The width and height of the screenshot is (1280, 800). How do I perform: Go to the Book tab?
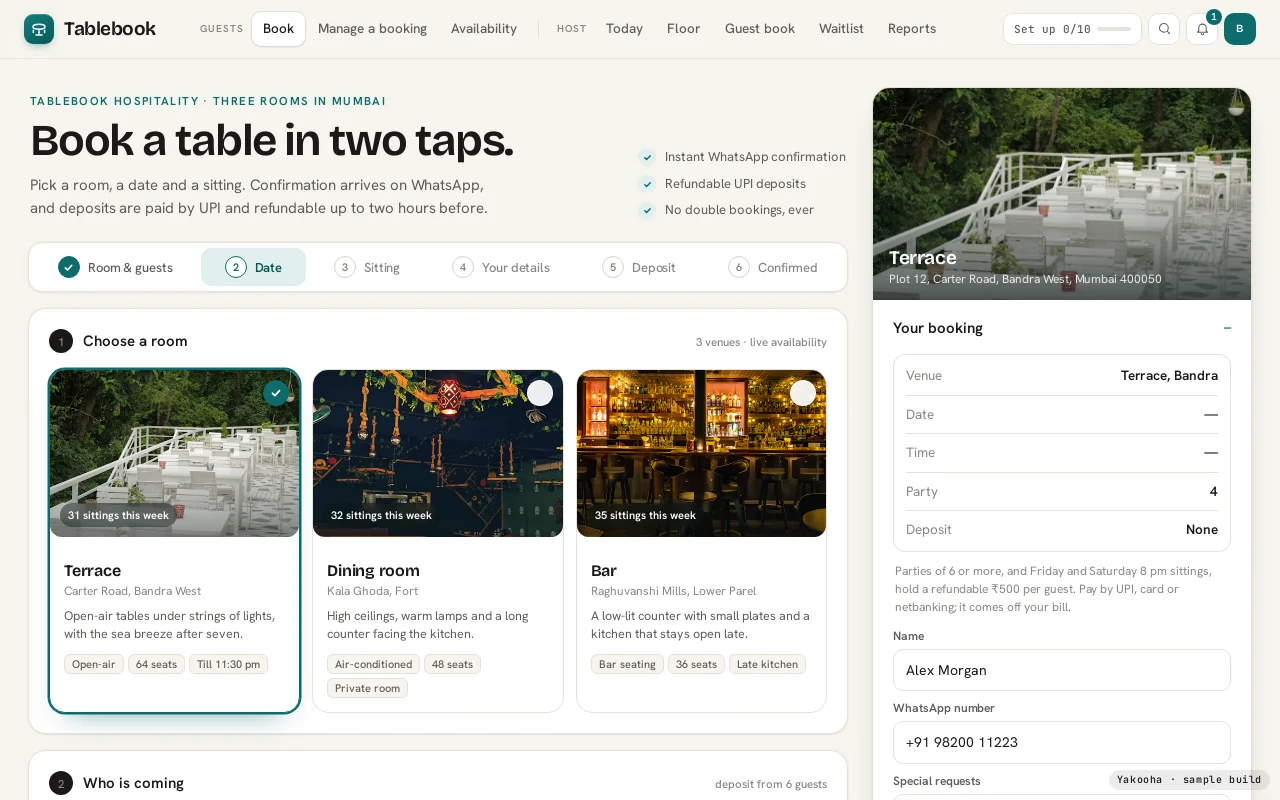278,29
